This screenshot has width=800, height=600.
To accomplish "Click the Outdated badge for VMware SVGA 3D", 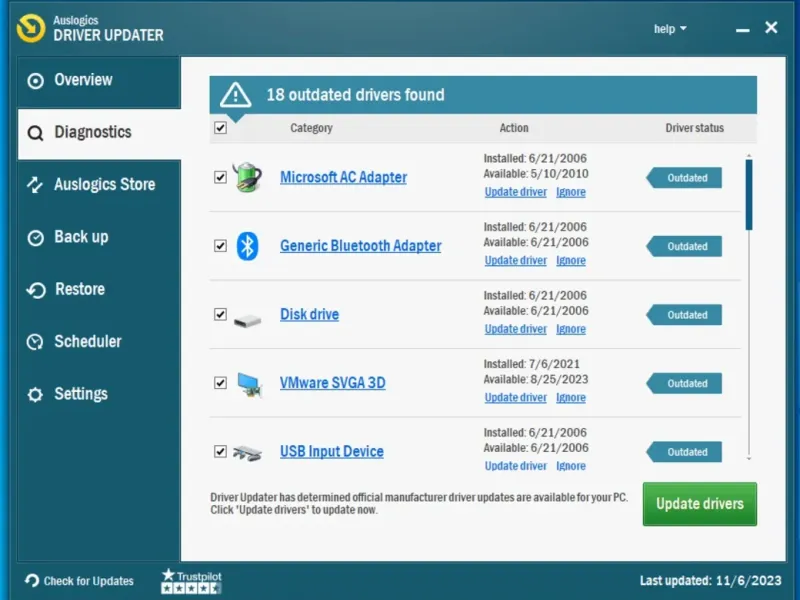I will tap(684, 384).
